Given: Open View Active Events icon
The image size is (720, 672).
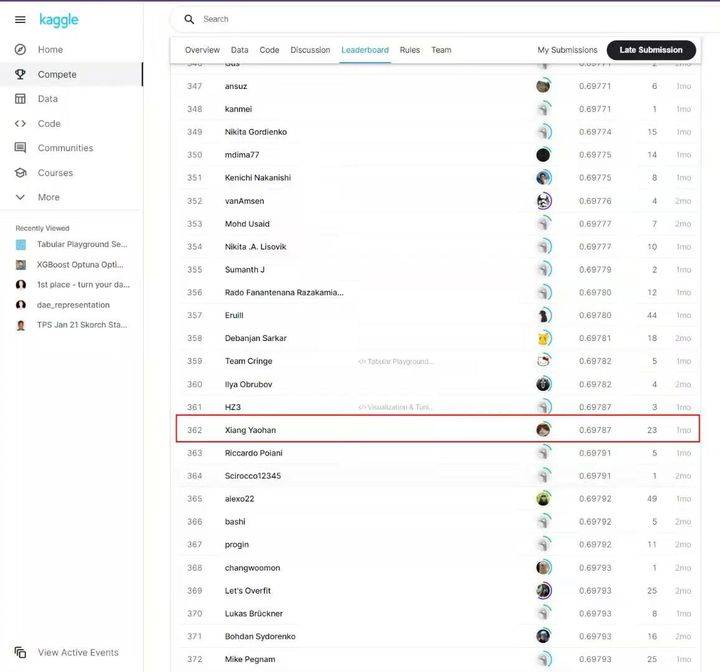Looking at the screenshot, I should (20, 652).
